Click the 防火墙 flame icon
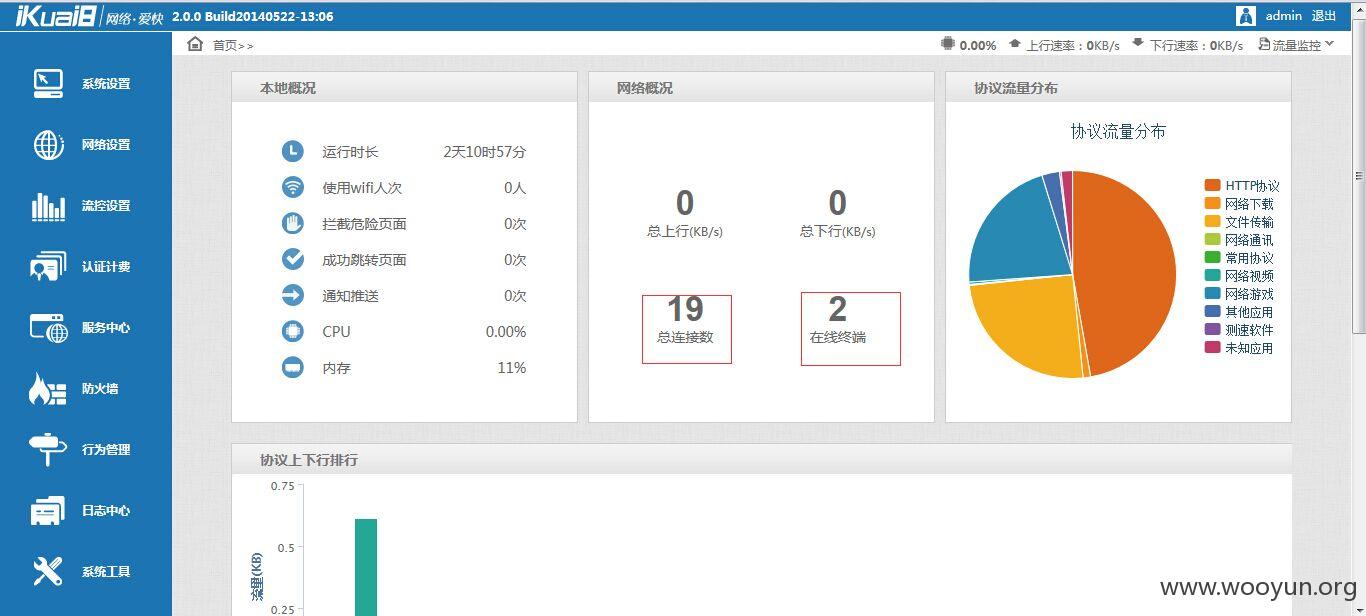 click(x=47, y=389)
